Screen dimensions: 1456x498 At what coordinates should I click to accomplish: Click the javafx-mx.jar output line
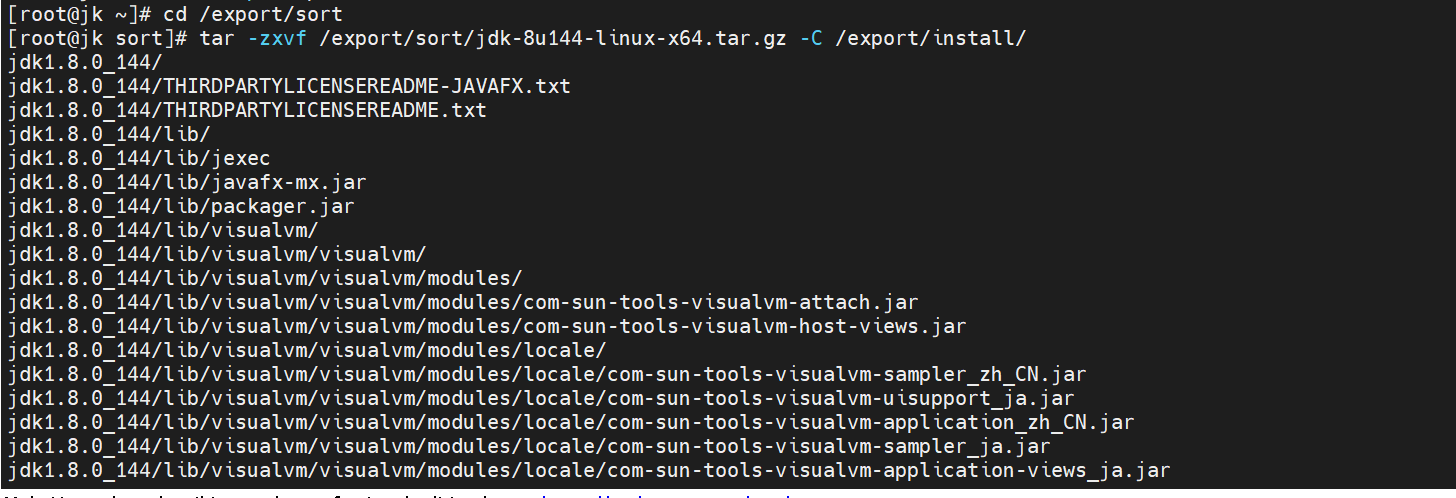pos(186,182)
